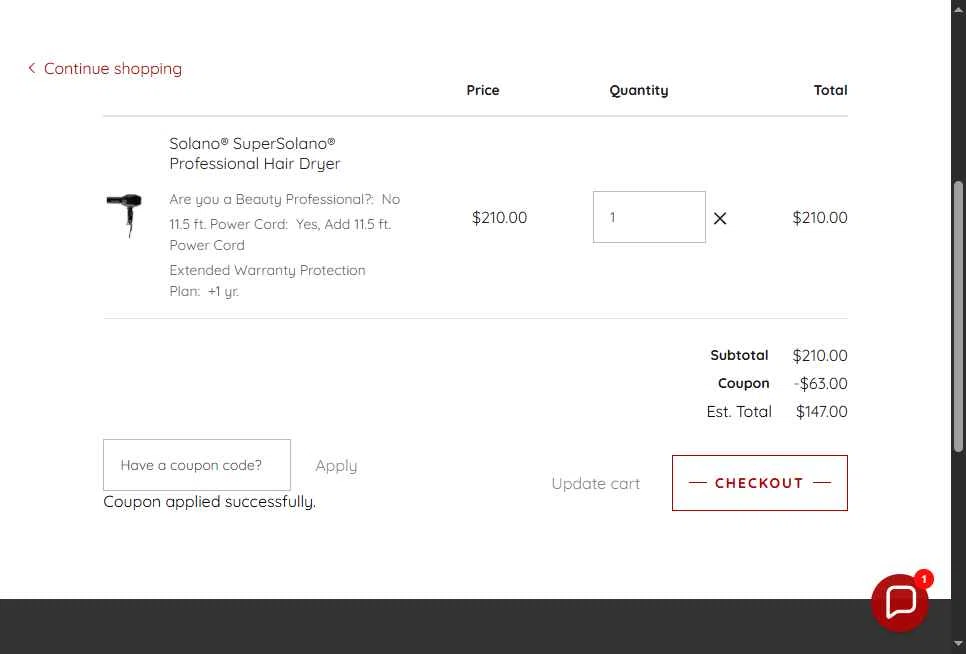Open the red chat bubble icon
The image size is (966, 654).
(x=899, y=603)
